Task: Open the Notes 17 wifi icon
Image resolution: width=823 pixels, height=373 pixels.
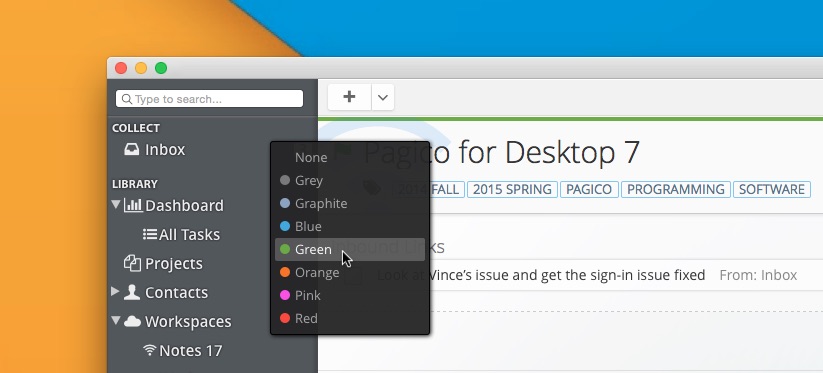Action: point(150,350)
